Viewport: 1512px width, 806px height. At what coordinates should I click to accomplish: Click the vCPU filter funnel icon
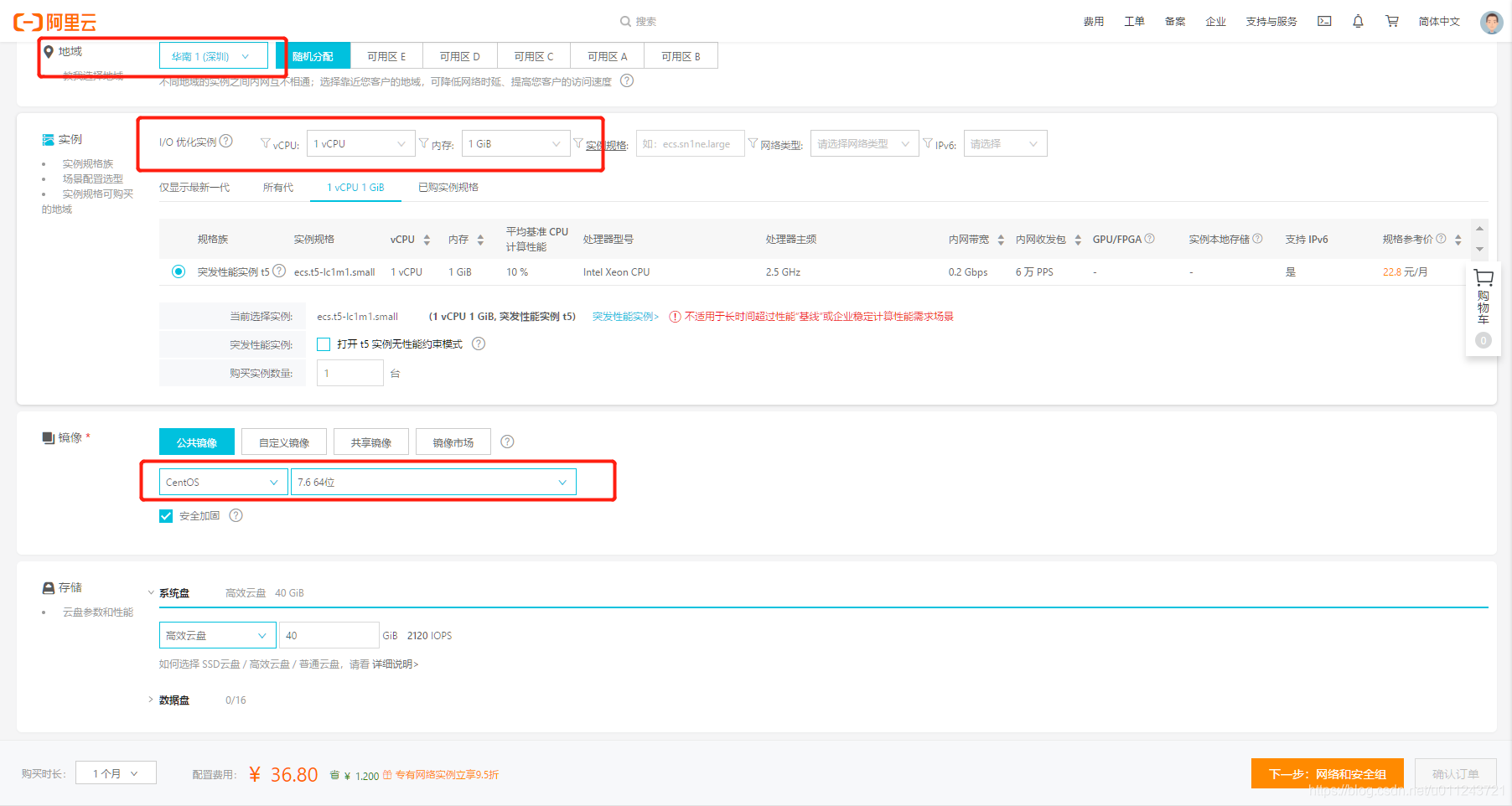(266, 143)
